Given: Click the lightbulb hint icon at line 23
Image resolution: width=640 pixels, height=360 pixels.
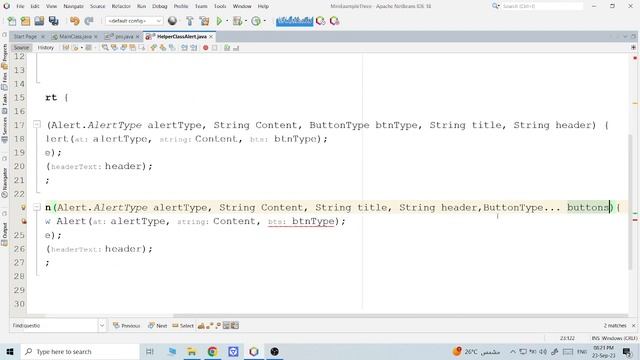Looking at the screenshot, I should pos(23,207).
